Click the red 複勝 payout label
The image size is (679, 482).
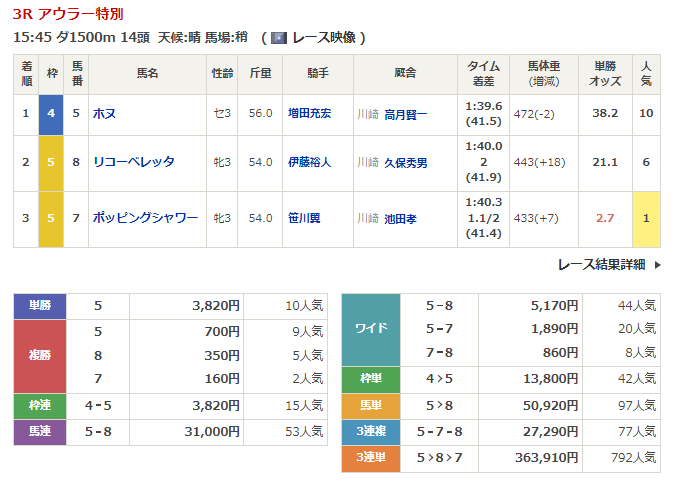tap(39, 356)
